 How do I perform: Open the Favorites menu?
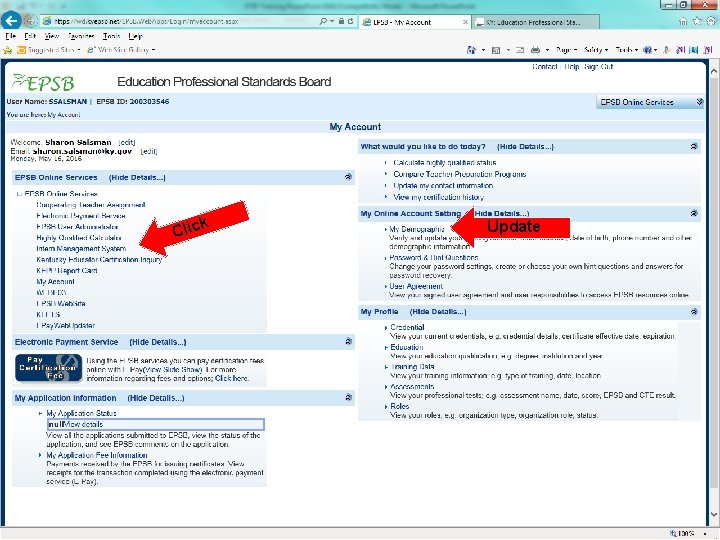pyautogui.click(x=81, y=36)
